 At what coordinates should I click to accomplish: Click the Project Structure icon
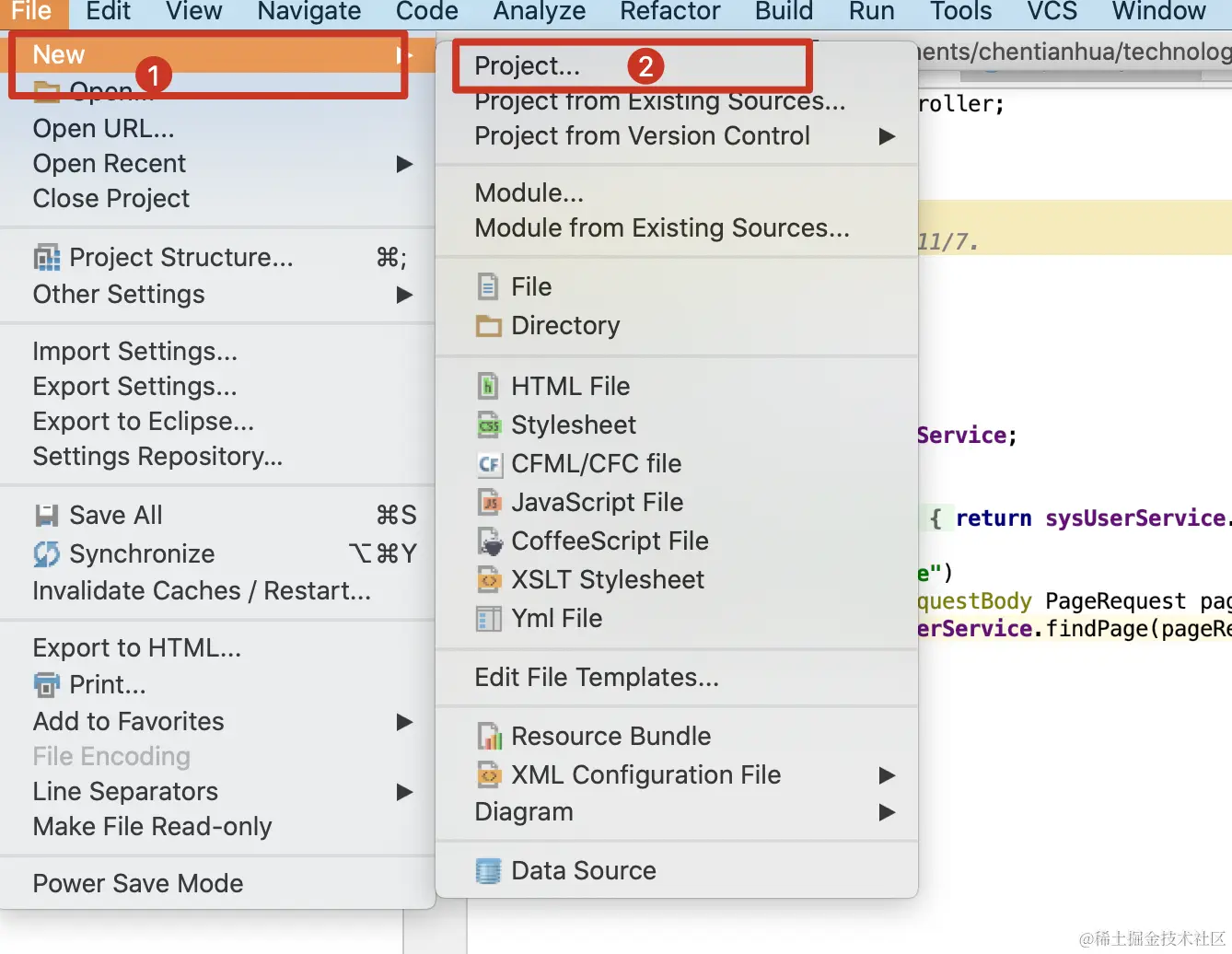click(x=46, y=258)
